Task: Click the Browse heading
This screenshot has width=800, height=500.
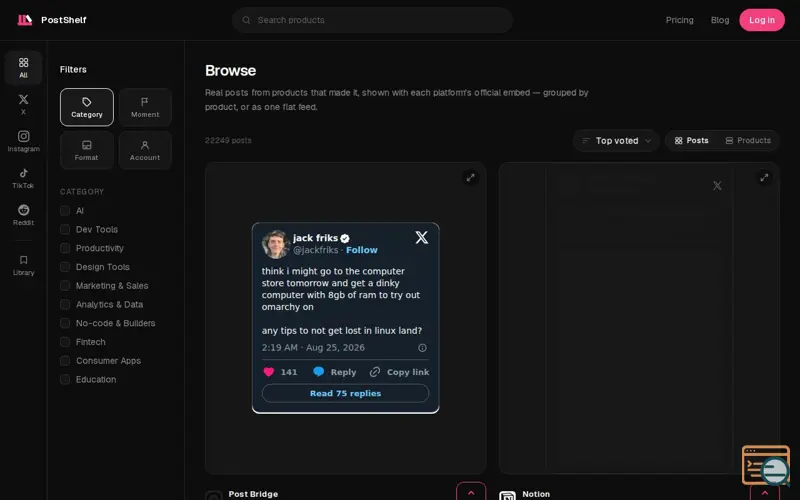Action: coord(231,70)
